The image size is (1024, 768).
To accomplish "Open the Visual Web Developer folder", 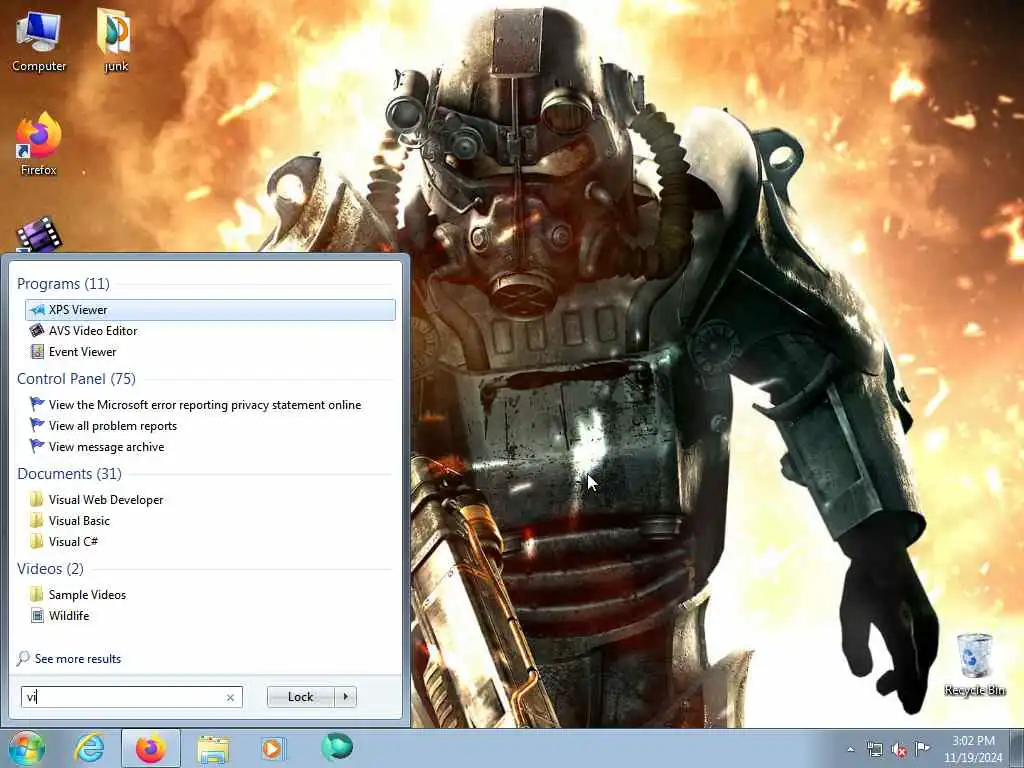I will pos(210,500).
